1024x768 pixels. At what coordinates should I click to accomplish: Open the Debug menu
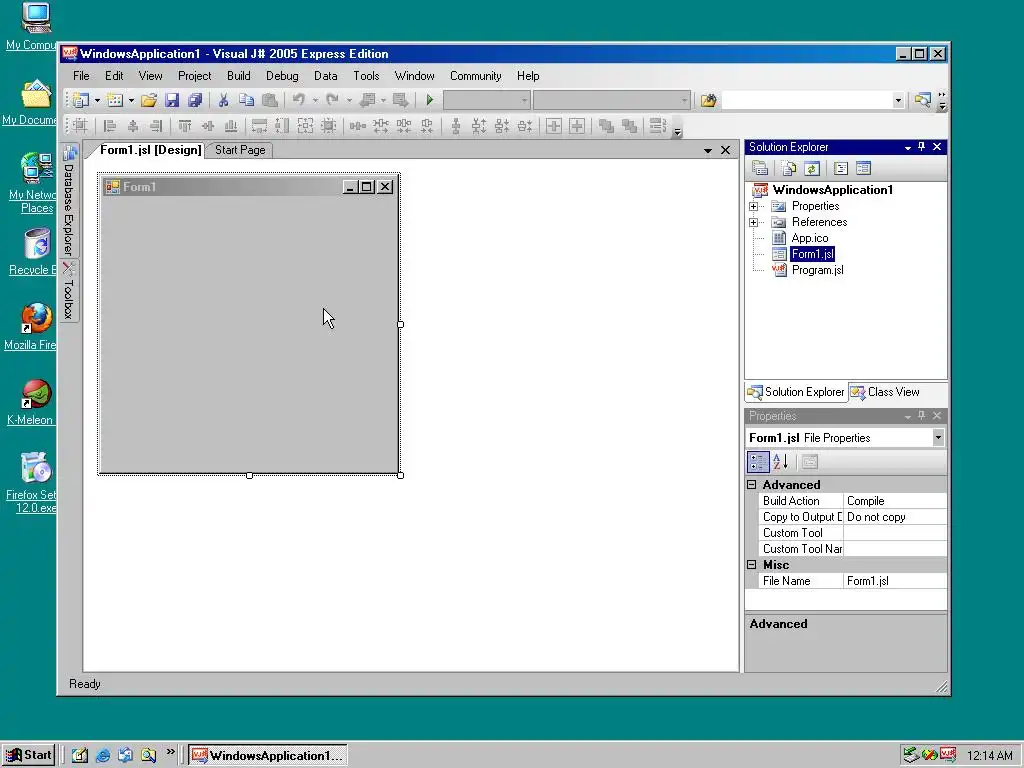282,76
